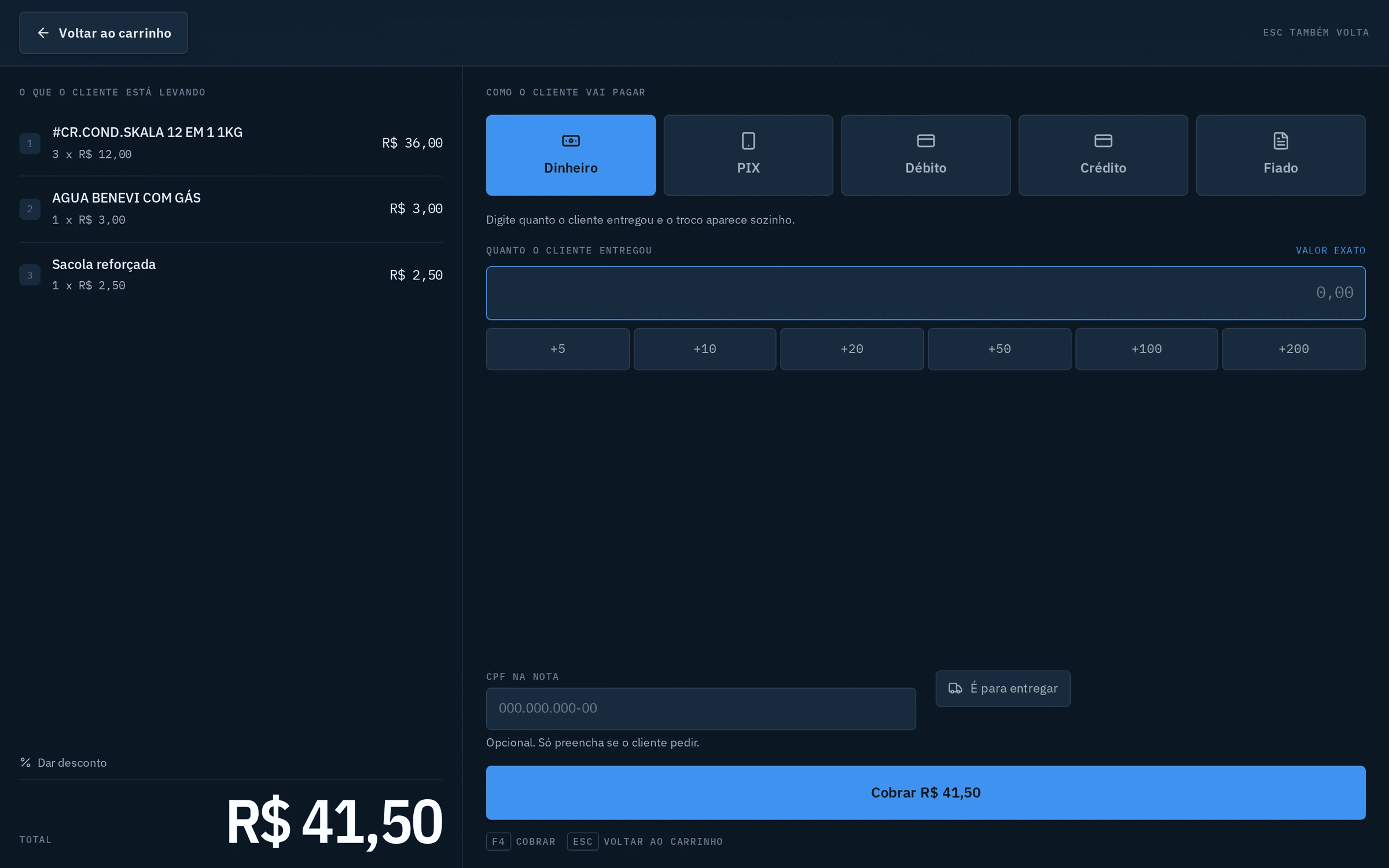Click the row number 1 badge

(x=30, y=144)
